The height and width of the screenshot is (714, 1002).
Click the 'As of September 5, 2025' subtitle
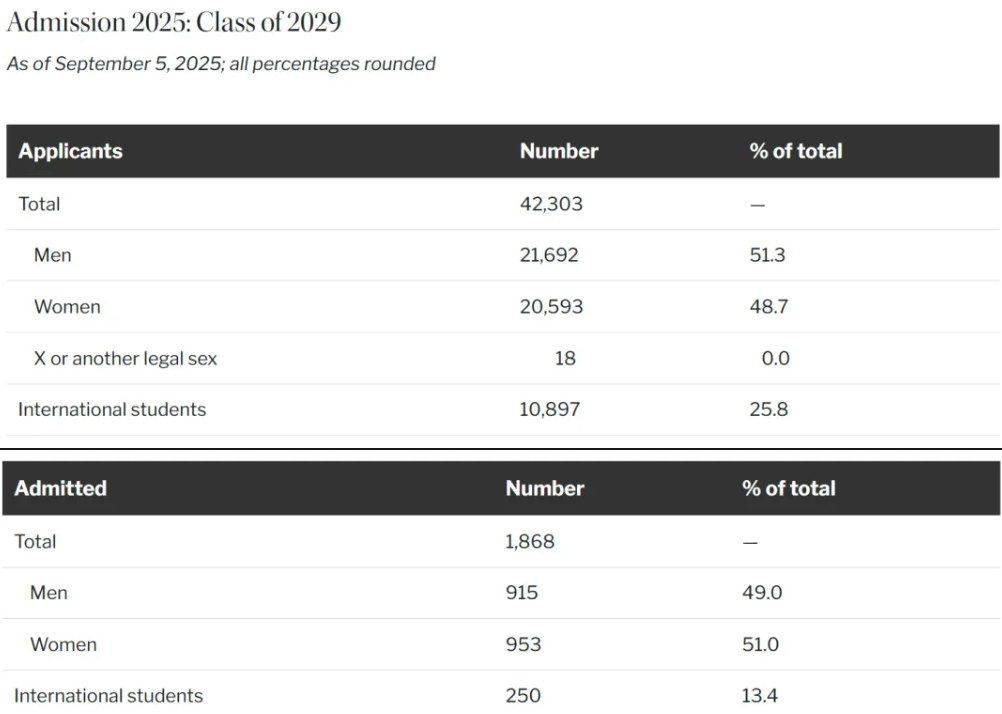(221, 64)
